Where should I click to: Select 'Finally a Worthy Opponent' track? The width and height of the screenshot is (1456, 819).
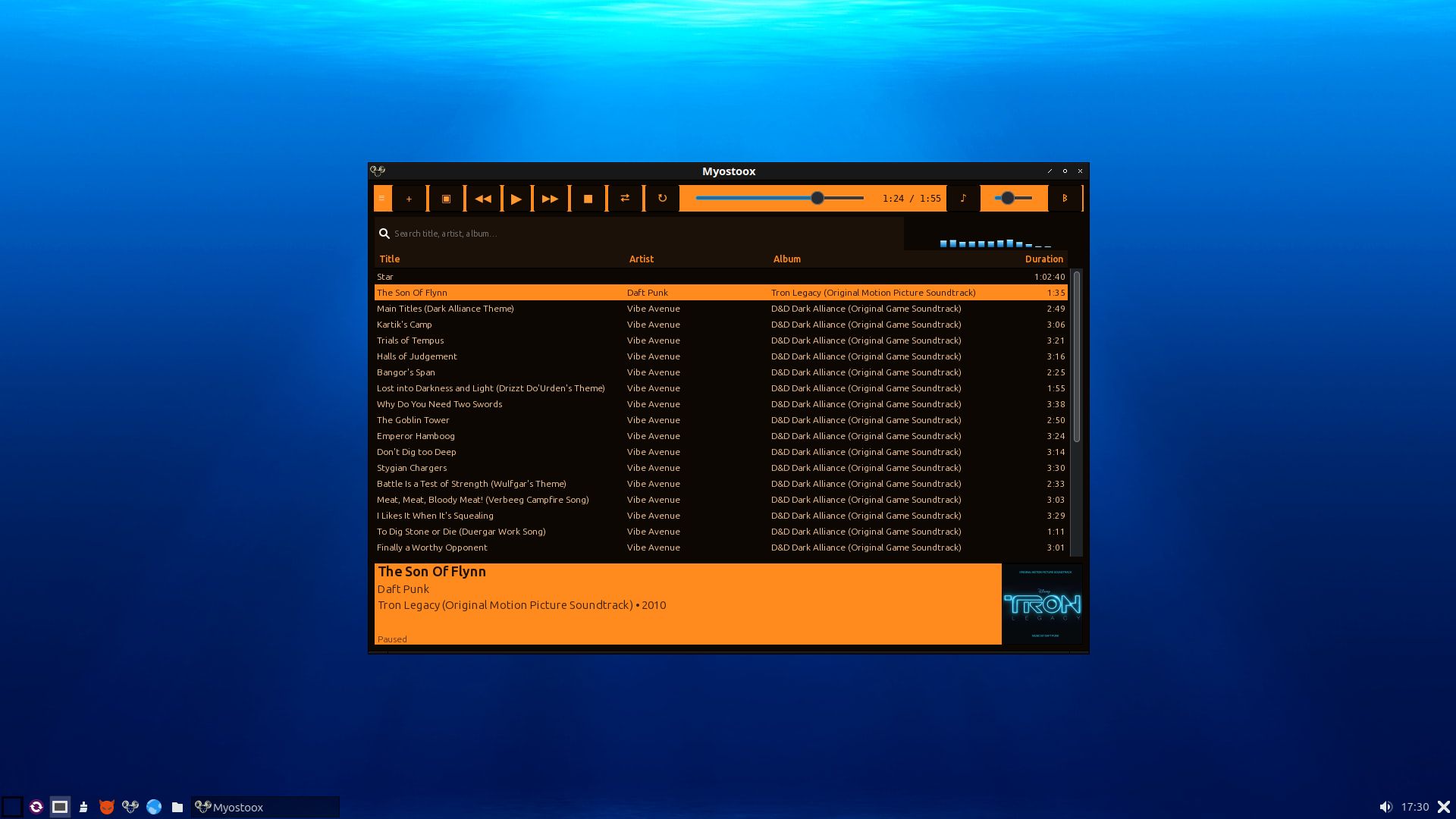click(721, 548)
